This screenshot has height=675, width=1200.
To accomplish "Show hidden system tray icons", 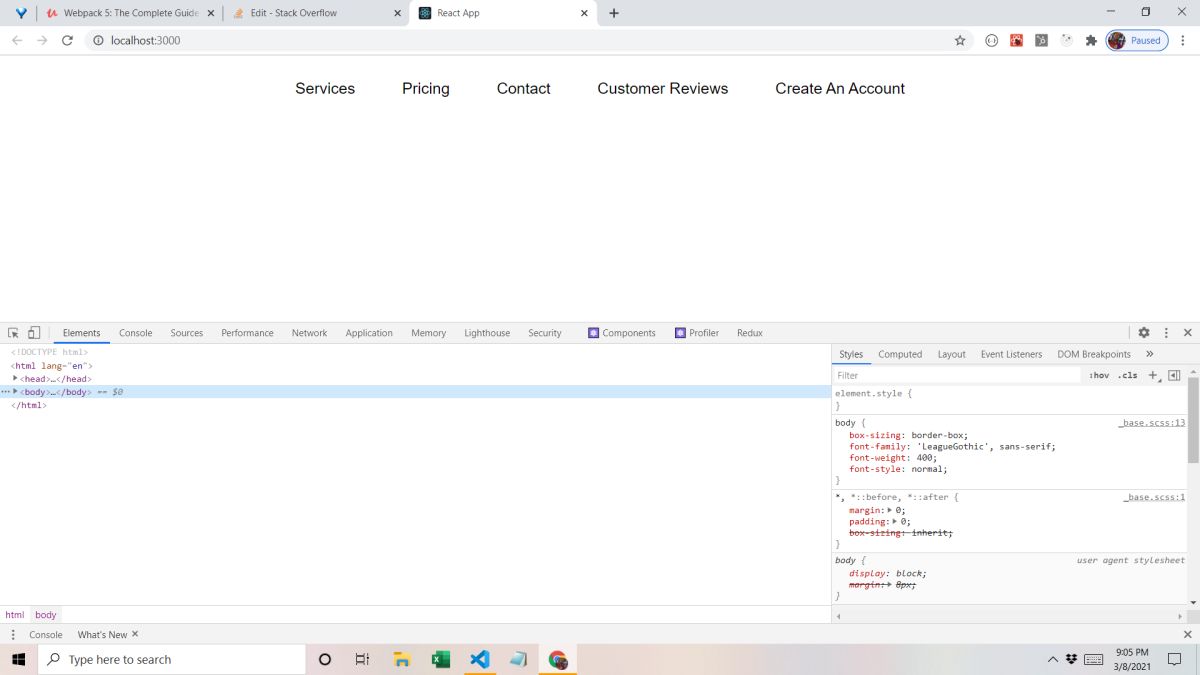I will pyautogui.click(x=1053, y=659).
